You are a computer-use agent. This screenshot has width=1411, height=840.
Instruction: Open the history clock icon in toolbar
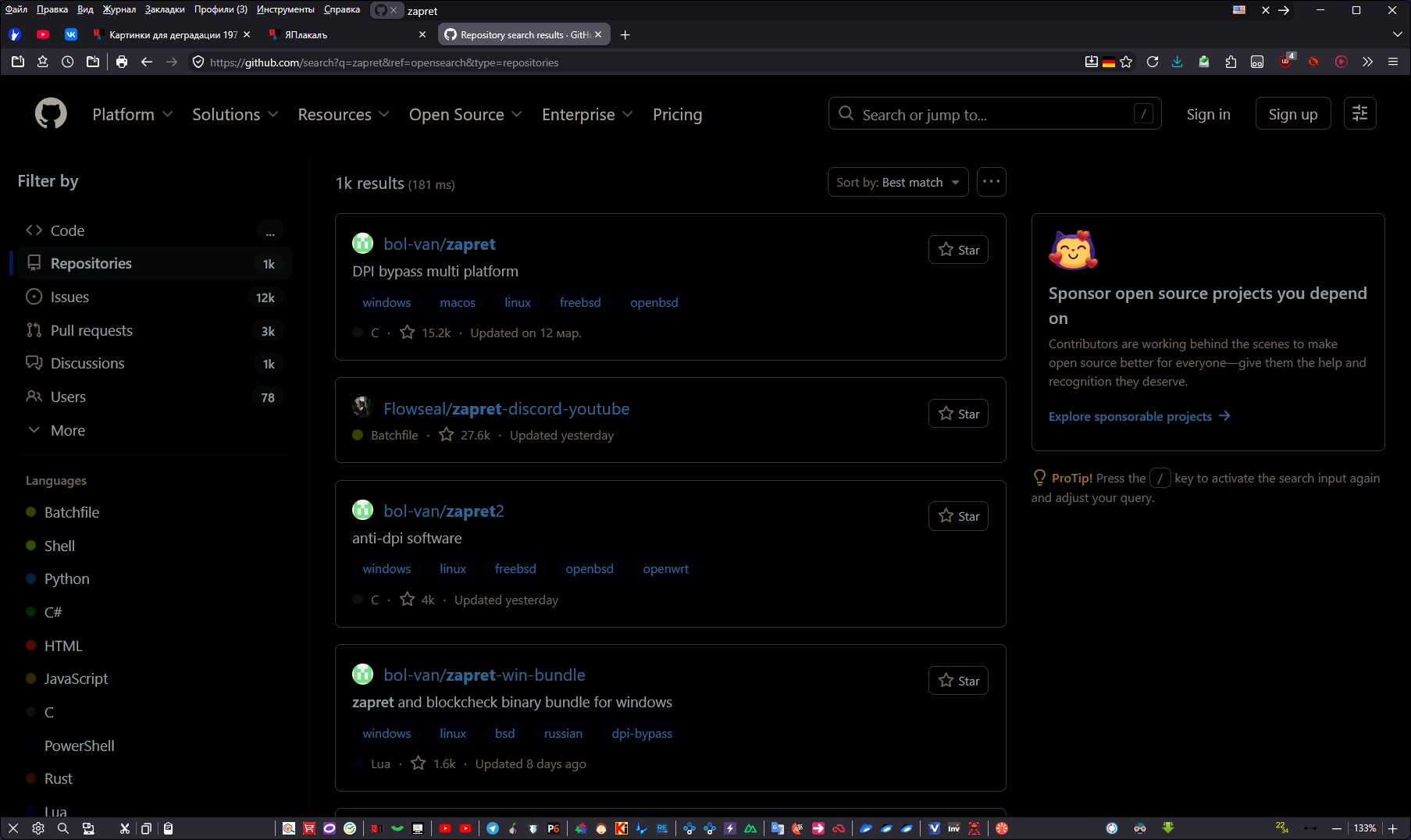(x=68, y=62)
